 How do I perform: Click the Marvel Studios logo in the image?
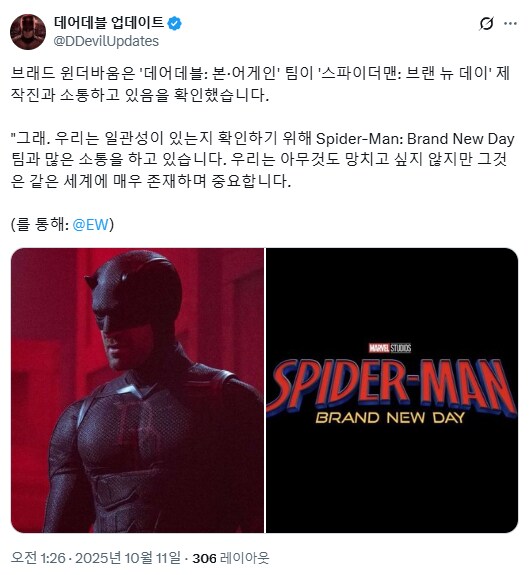tap(390, 348)
